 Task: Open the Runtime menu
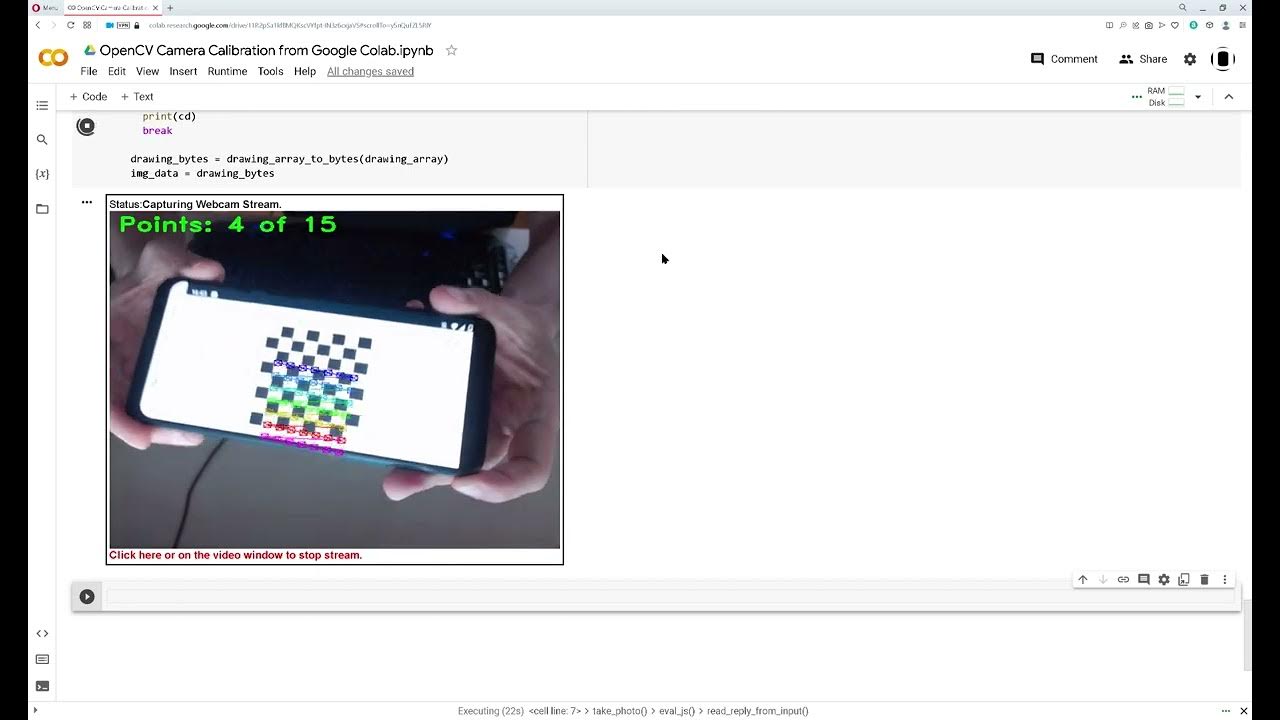(x=227, y=72)
